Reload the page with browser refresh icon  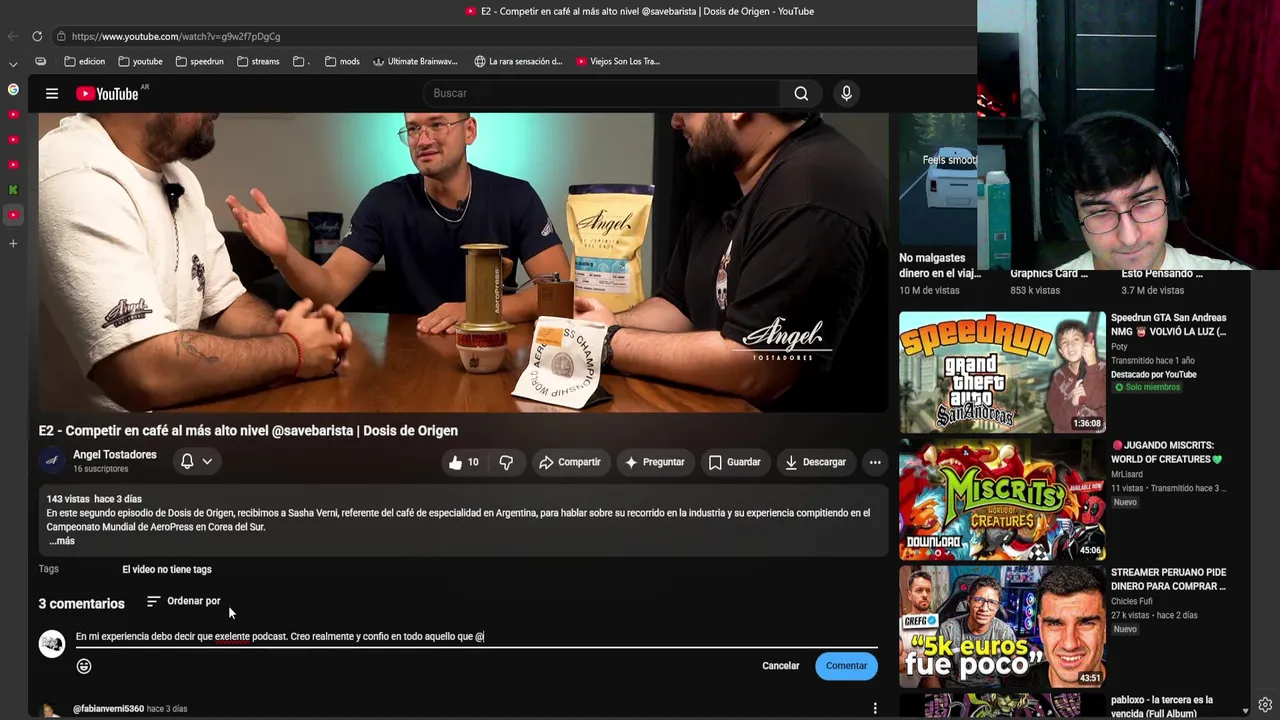[x=37, y=36]
